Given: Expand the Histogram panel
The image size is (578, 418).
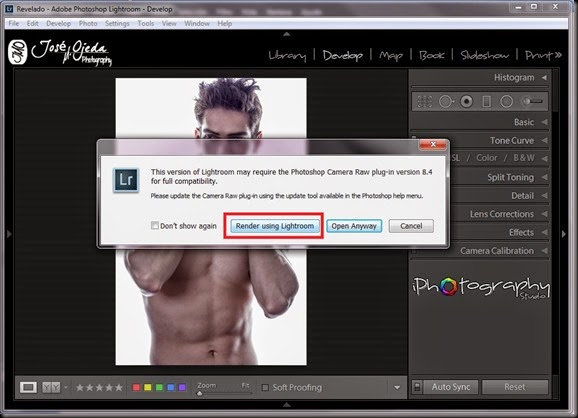Looking at the screenshot, I should click(x=544, y=77).
